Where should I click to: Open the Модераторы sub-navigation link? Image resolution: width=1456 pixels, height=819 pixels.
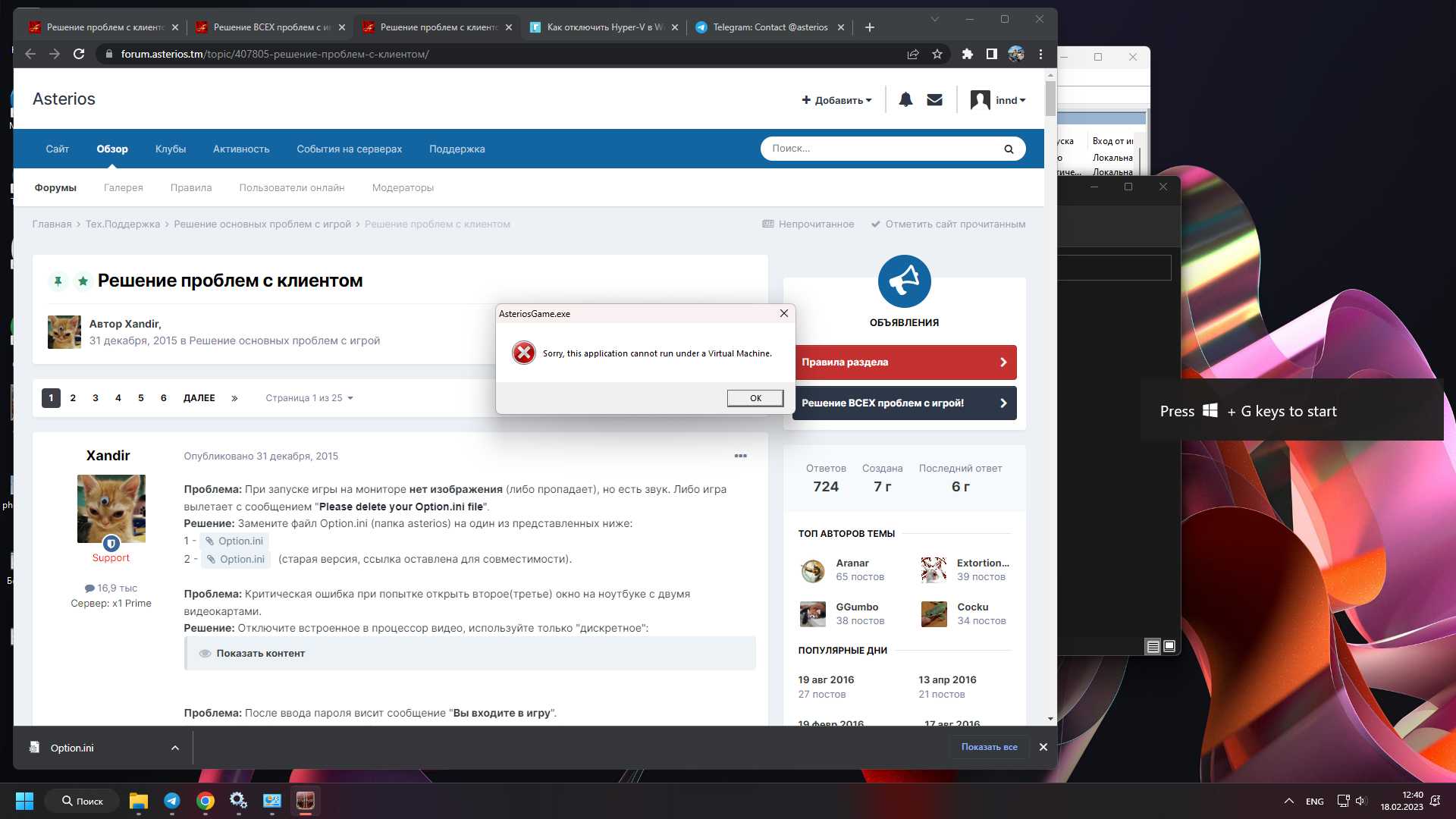[x=403, y=187]
